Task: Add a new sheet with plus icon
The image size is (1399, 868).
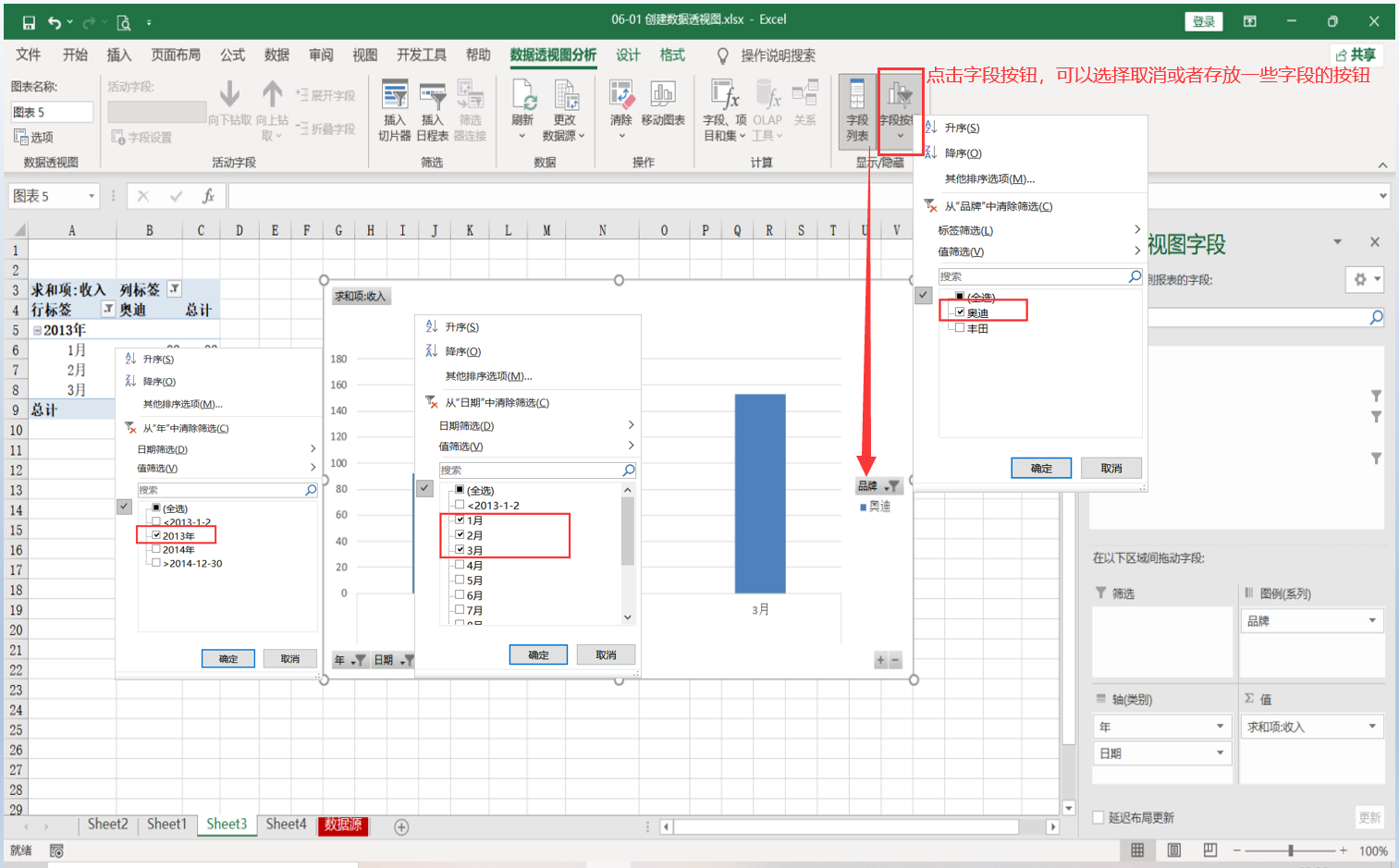Action: point(401,827)
